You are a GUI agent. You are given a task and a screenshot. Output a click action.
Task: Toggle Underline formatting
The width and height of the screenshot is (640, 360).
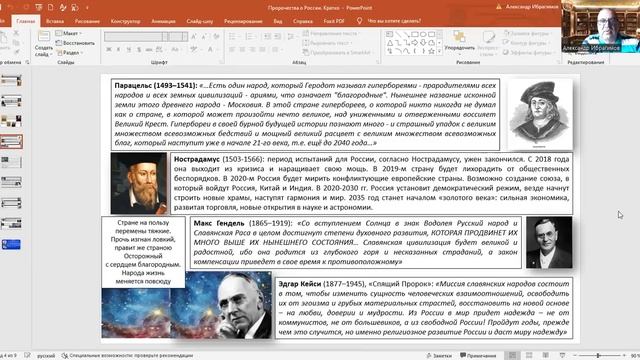129,49
